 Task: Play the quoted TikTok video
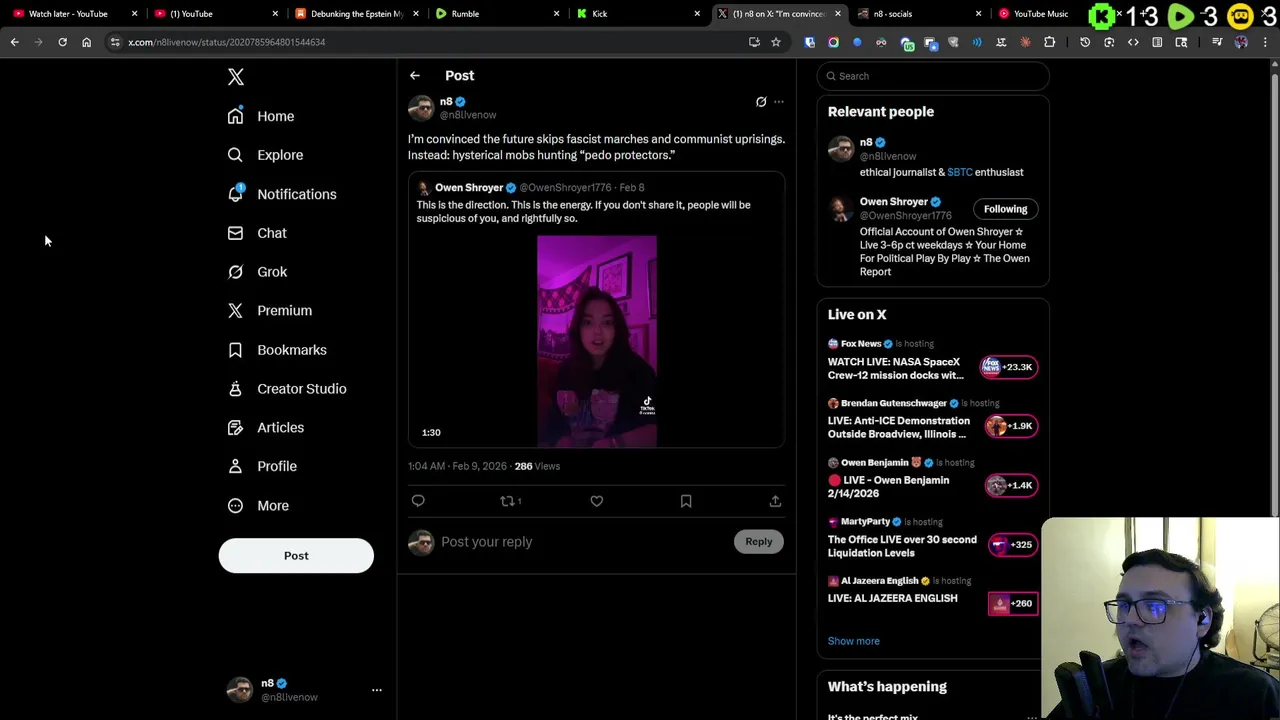click(597, 341)
